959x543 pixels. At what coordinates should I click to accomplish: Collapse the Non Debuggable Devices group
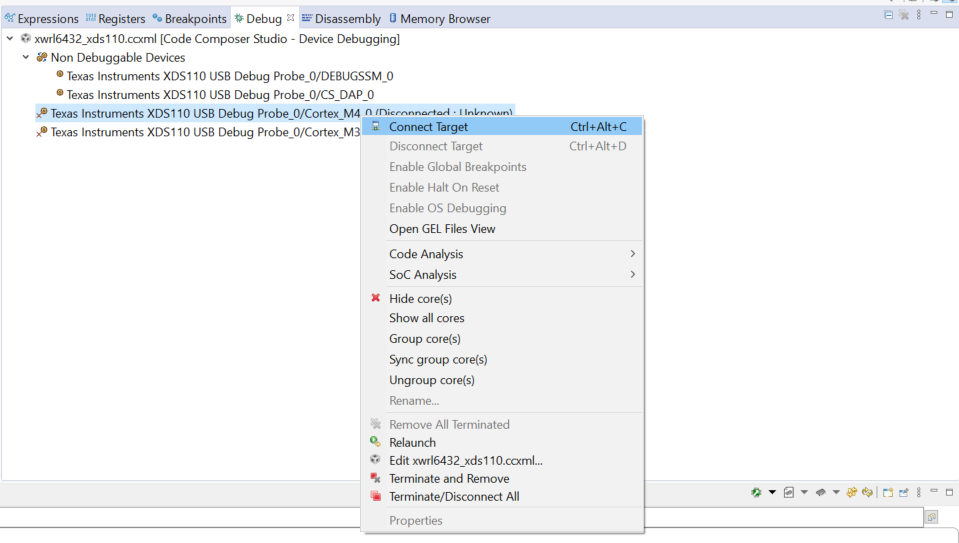point(26,57)
